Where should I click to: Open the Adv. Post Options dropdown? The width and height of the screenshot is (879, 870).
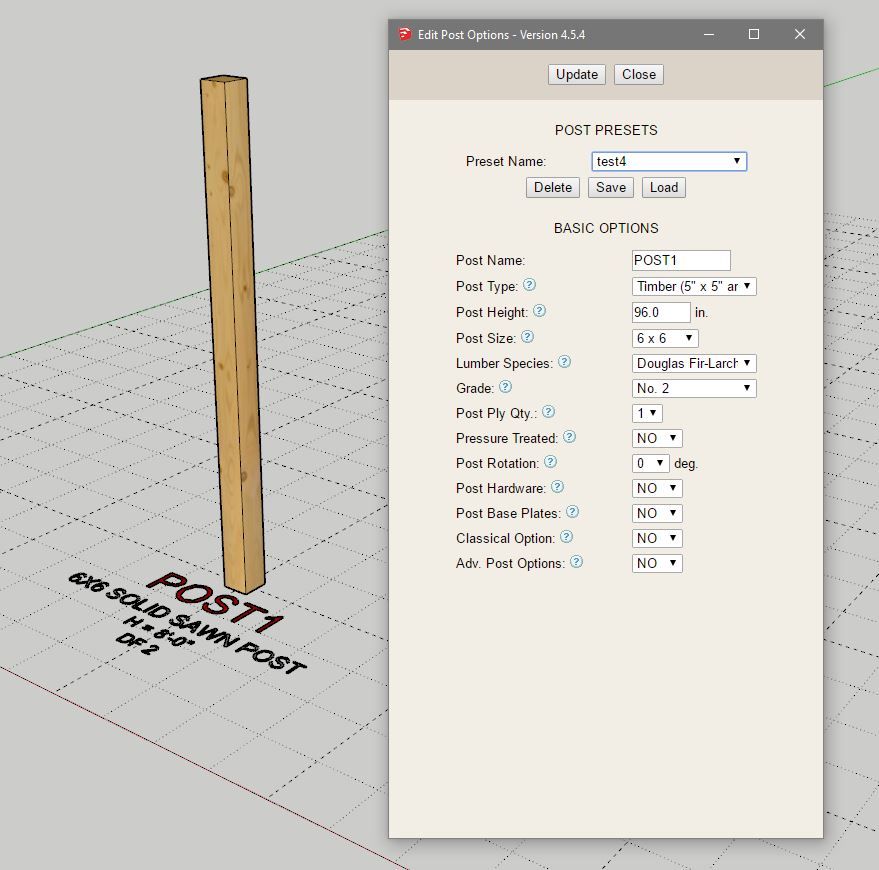[657, 563]
